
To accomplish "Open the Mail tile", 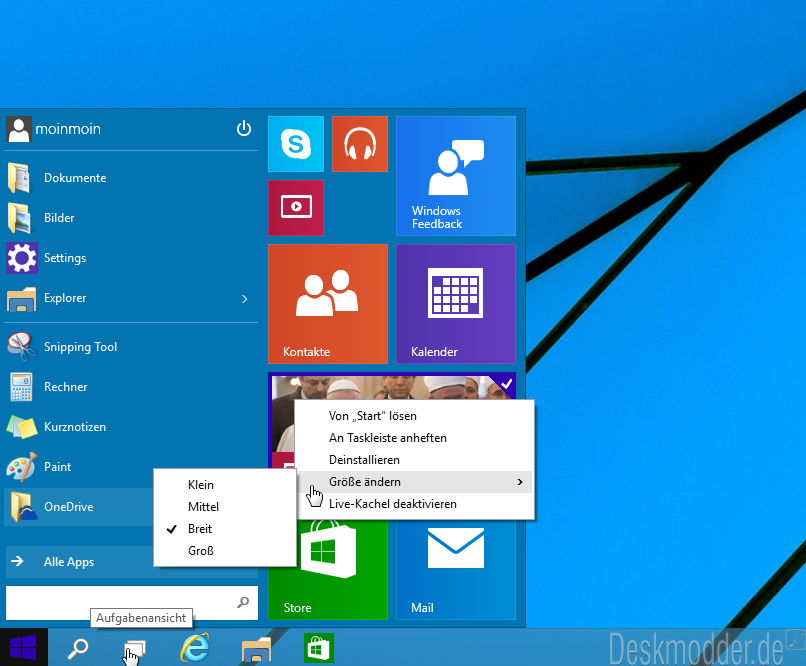I will pyautogui.click(x=456, y=569).
